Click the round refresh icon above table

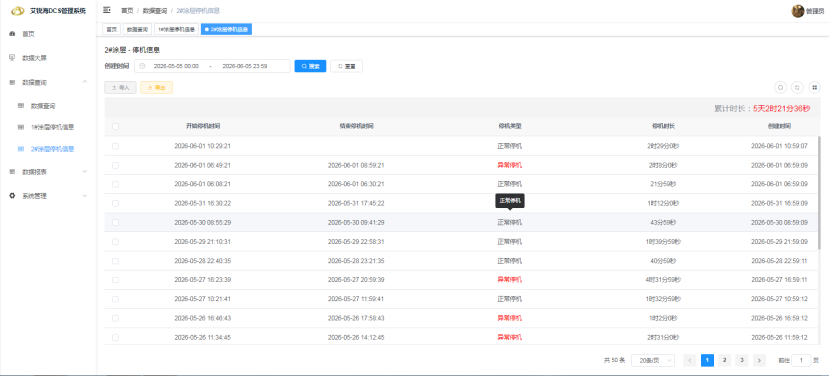pos(797,87)
